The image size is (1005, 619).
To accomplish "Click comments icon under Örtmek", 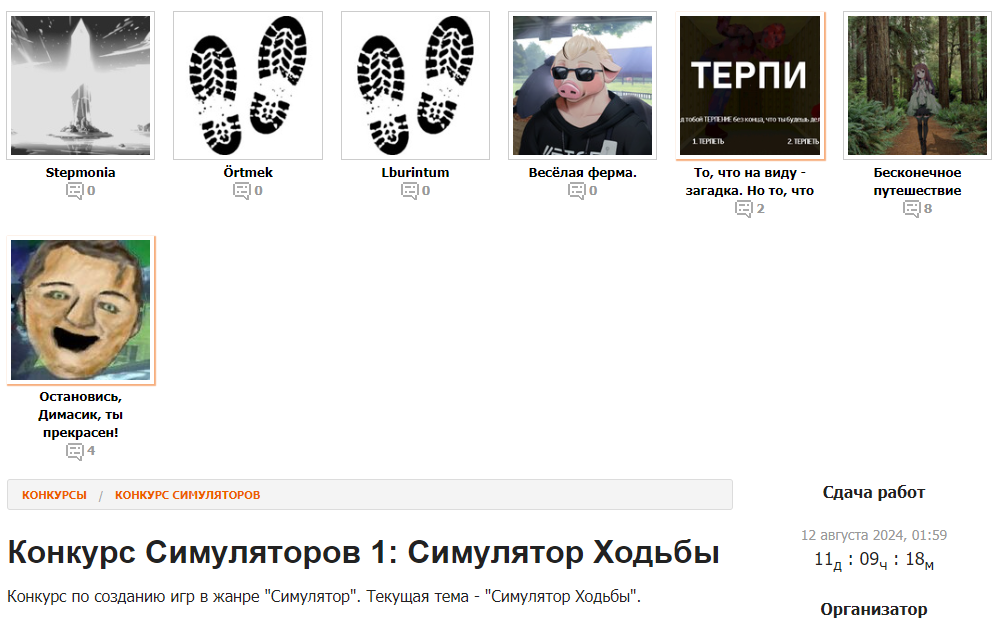I will pyautogui.click(x=242, y=191).
